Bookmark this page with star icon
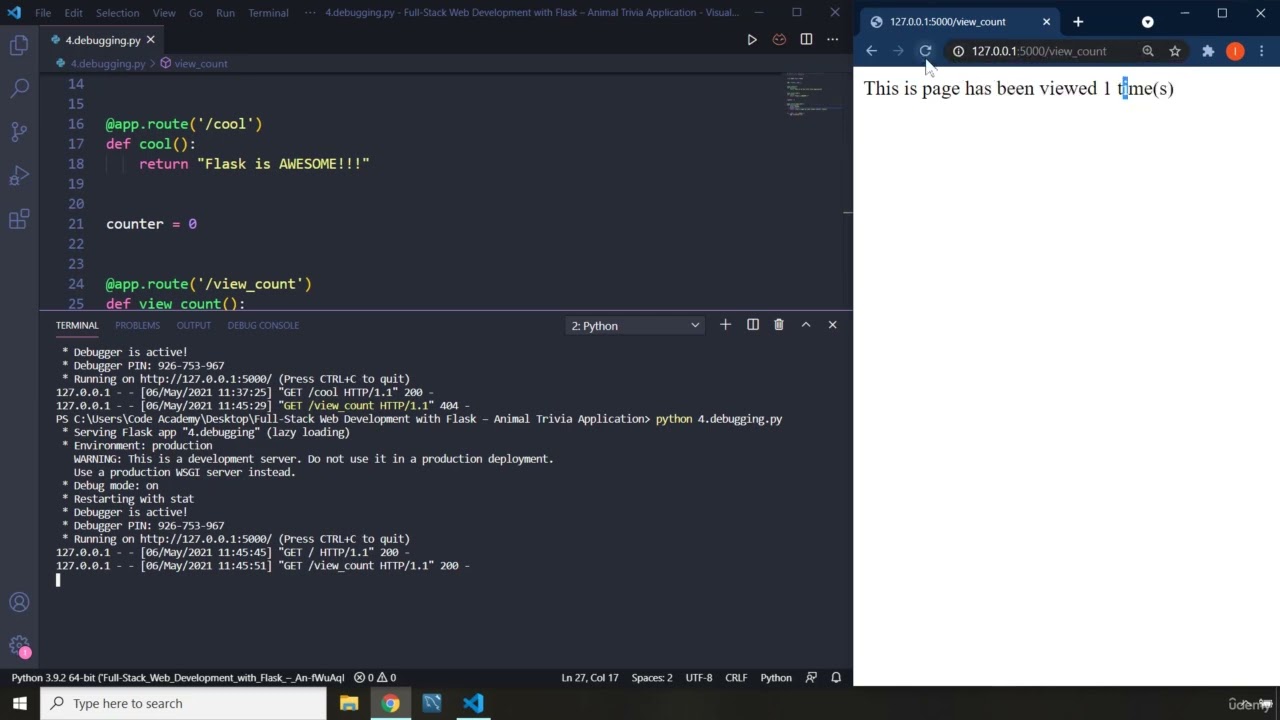The height and width of the screenshot is (720, 1280). (x=1175, y=51)
